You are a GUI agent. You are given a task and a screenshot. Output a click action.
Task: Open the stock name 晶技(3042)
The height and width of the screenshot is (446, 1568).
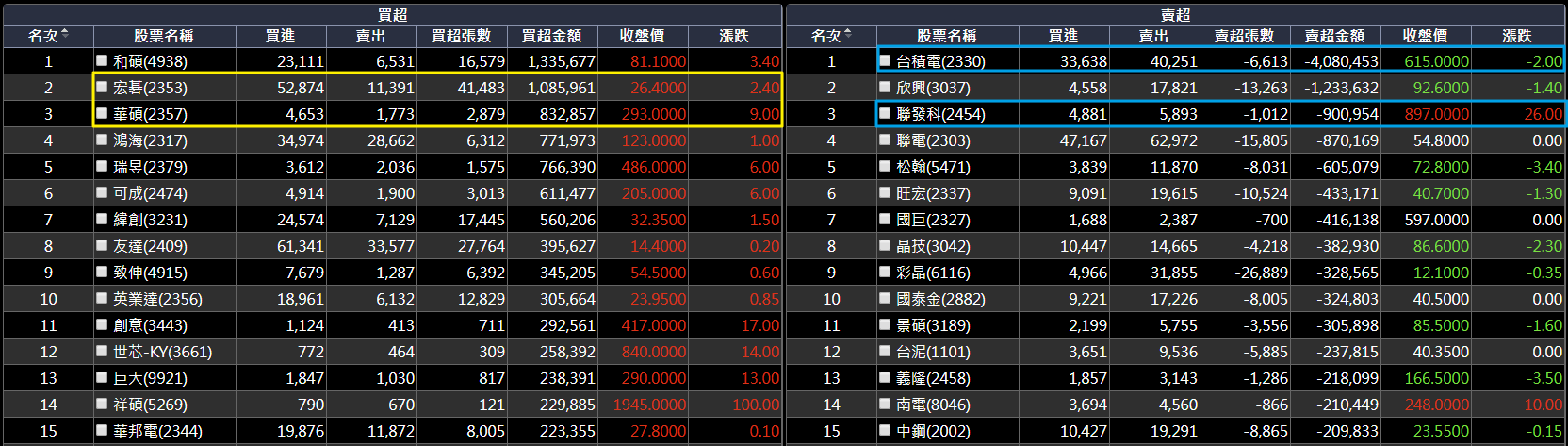(933, 246)
